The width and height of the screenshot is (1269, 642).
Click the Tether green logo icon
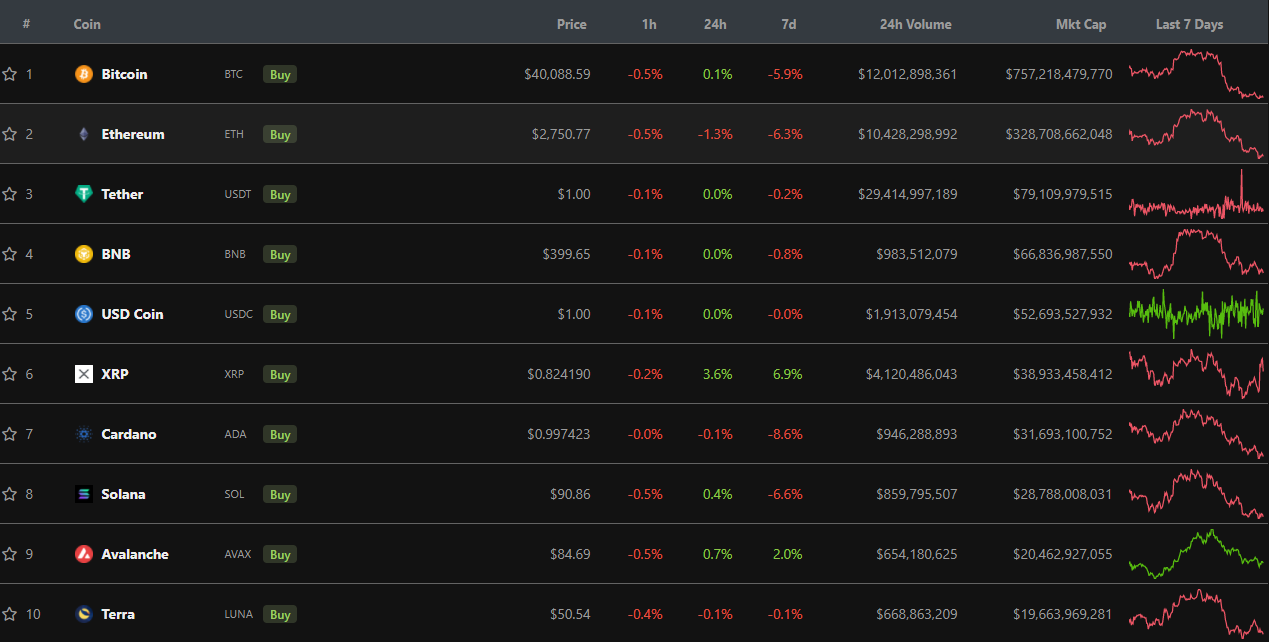84,194
